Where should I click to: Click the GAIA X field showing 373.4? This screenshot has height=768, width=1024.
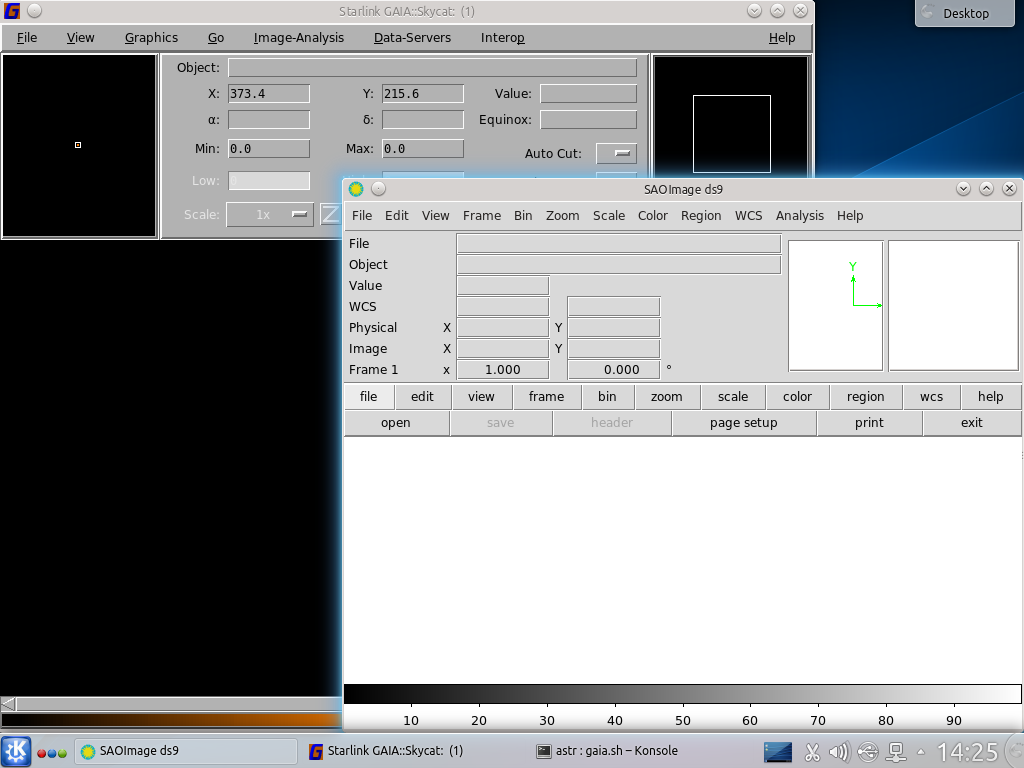click(268, 93)
